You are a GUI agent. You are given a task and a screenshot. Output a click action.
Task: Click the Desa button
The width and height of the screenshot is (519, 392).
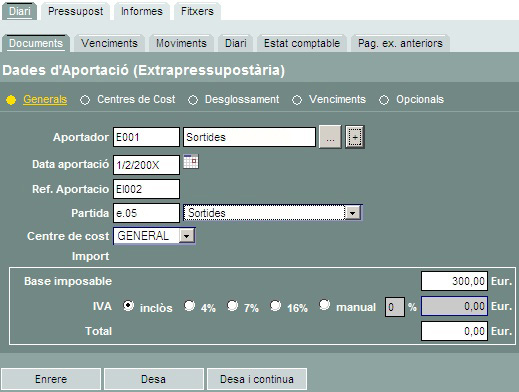154,379
